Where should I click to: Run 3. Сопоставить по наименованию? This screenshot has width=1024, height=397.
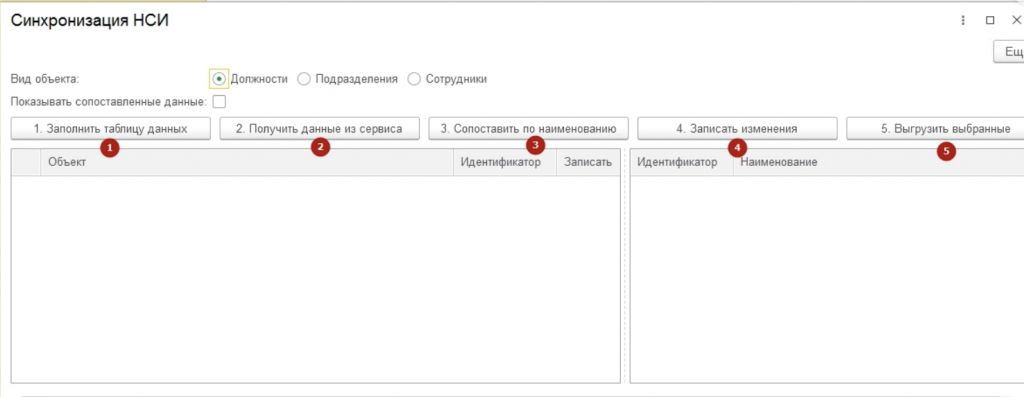coord(528,129)
